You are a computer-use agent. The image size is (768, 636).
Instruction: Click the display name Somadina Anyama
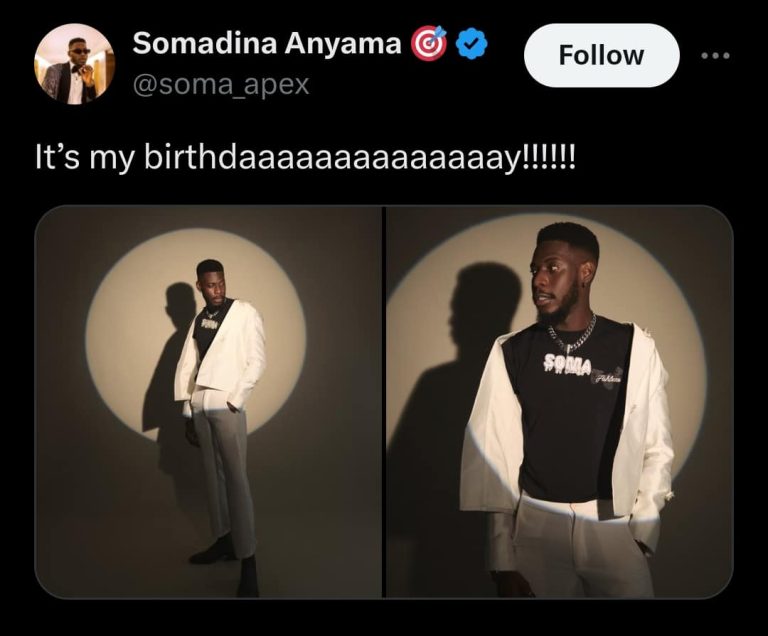click(x=267, y=44)
